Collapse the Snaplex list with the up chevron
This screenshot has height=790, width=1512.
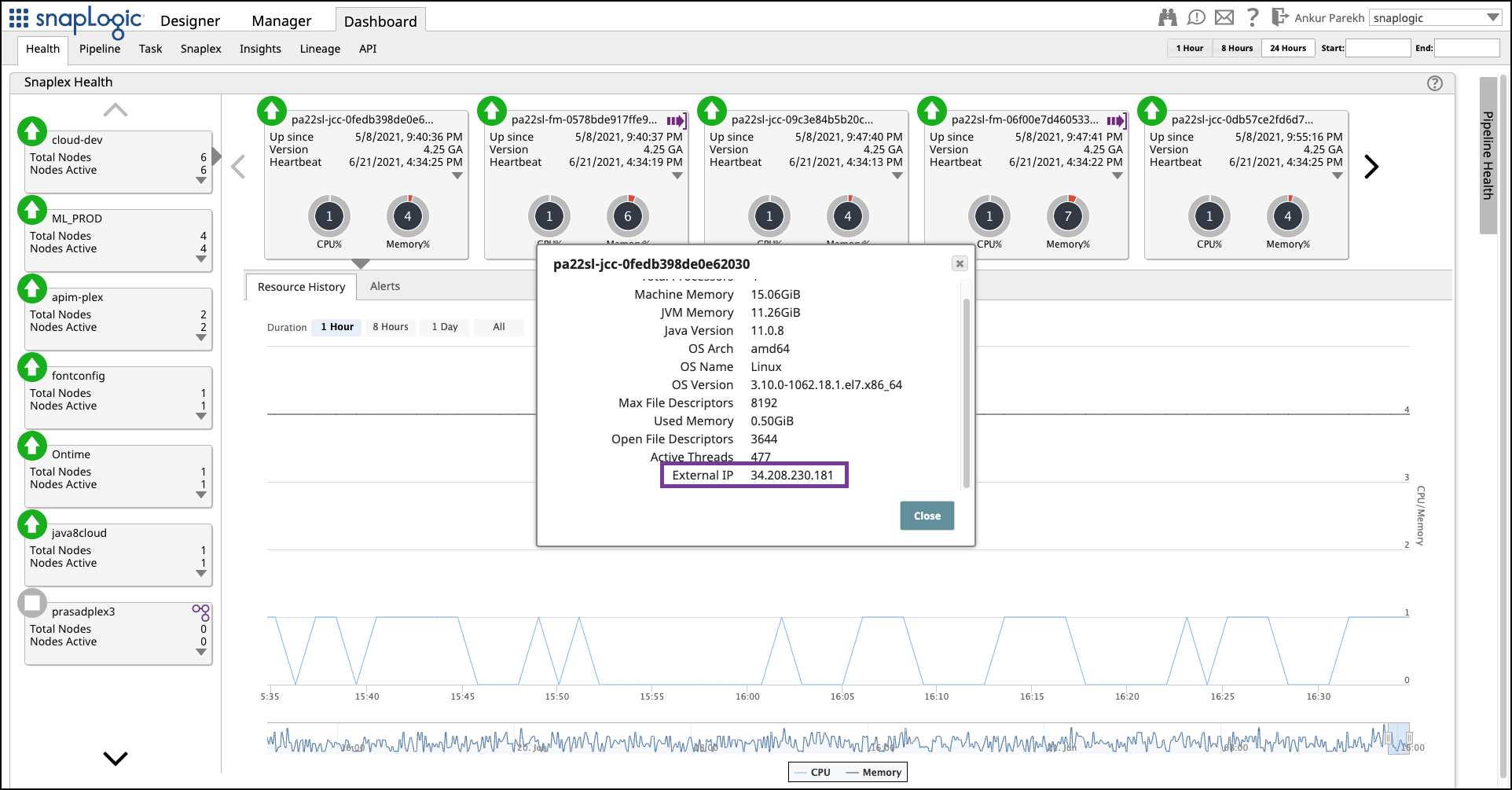tap(116, 109)
